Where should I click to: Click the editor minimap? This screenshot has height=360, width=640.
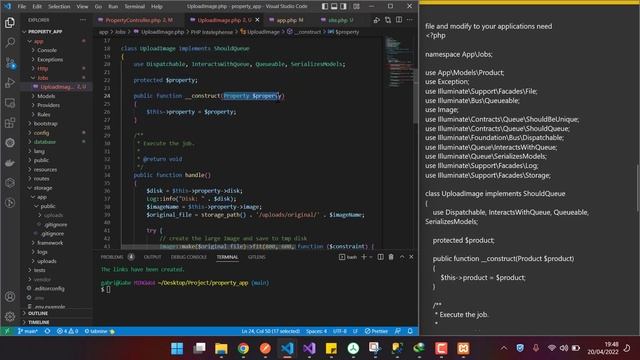point(398,61)
